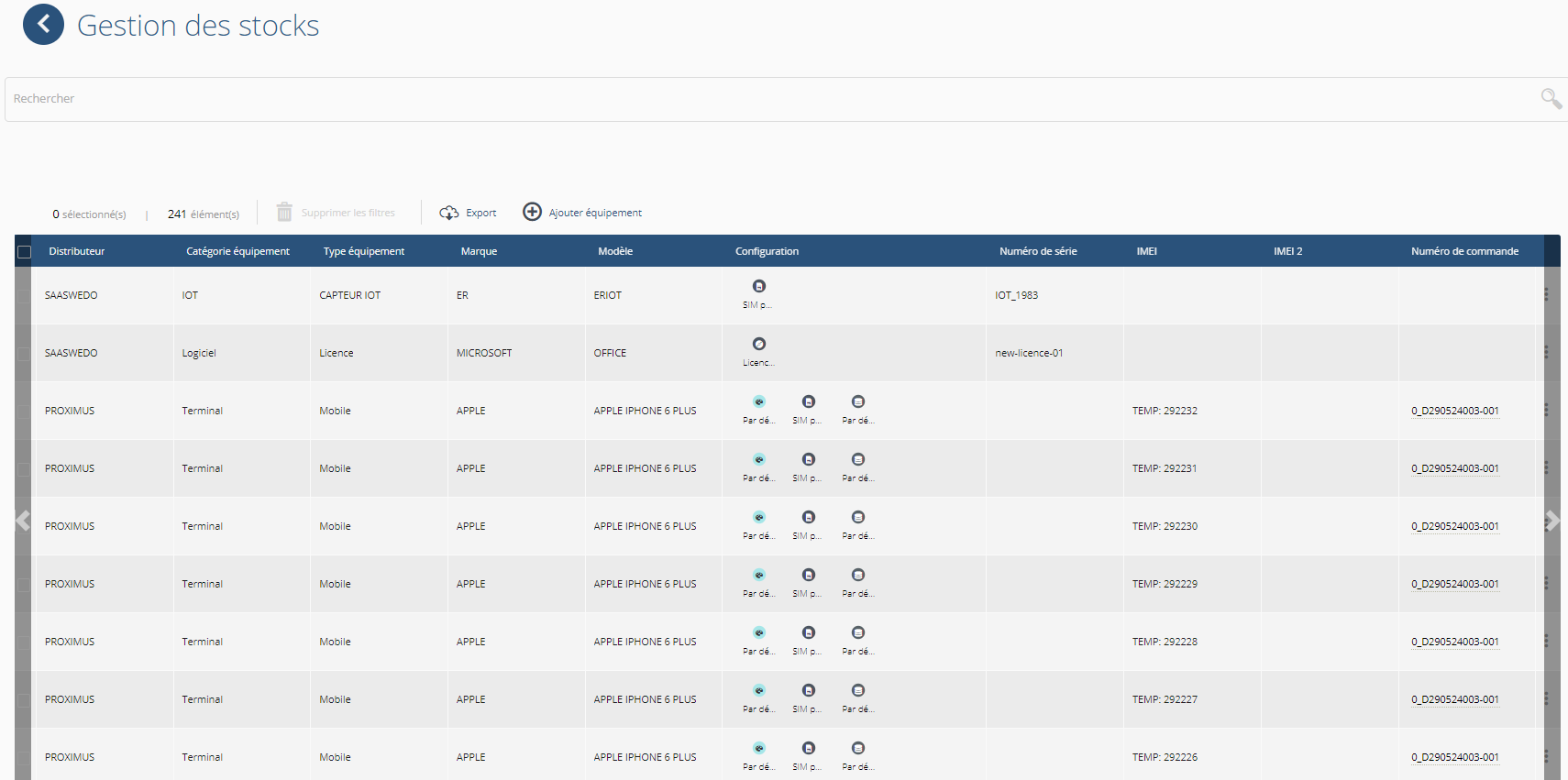Image resolution: width=1568 pixels, height=780 pixels.
Task: Click first config icon in TEMP: 292232 row
Action: (759, 401)
